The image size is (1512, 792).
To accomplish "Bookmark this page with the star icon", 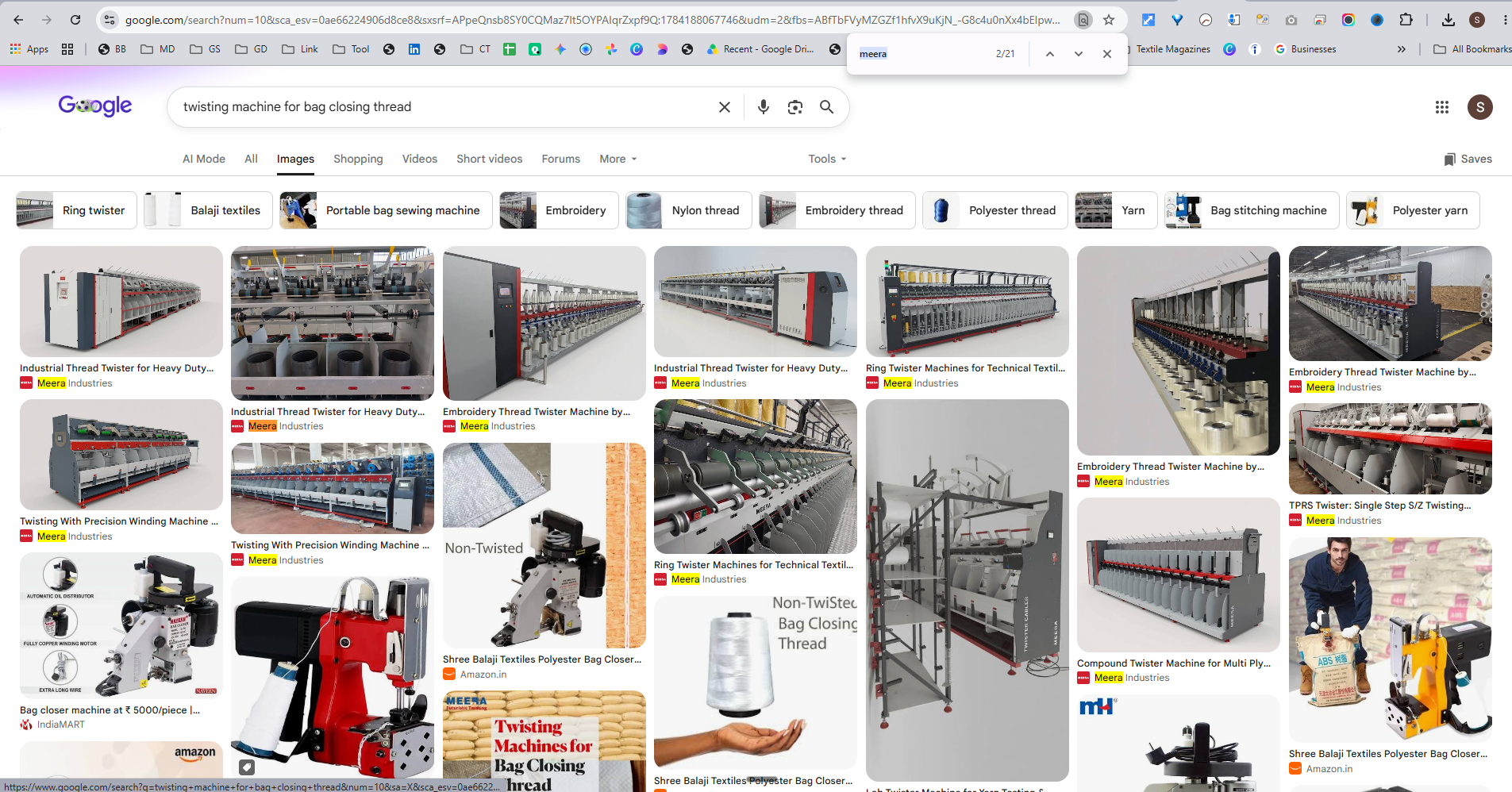I will (1109, 20).
